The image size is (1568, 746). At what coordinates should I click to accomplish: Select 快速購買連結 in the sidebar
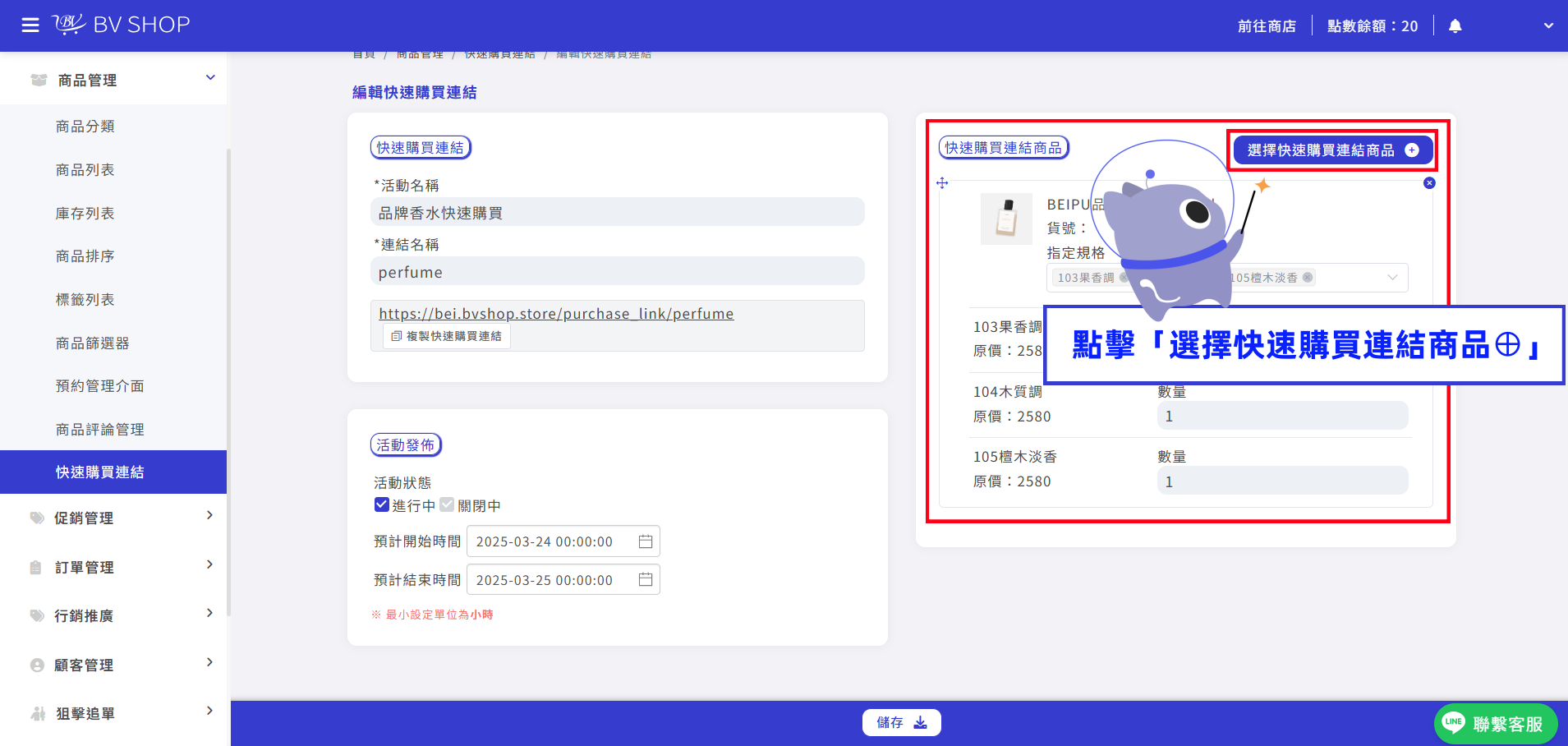(113, 472)
